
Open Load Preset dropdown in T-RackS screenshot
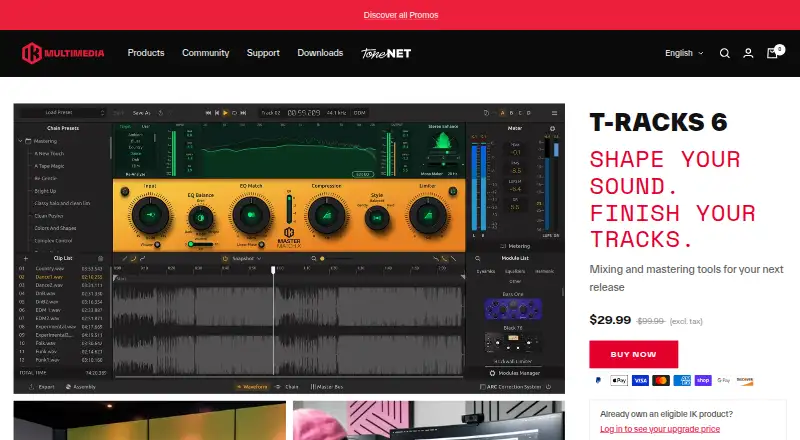pyautogui.click(x=62, y=112)
